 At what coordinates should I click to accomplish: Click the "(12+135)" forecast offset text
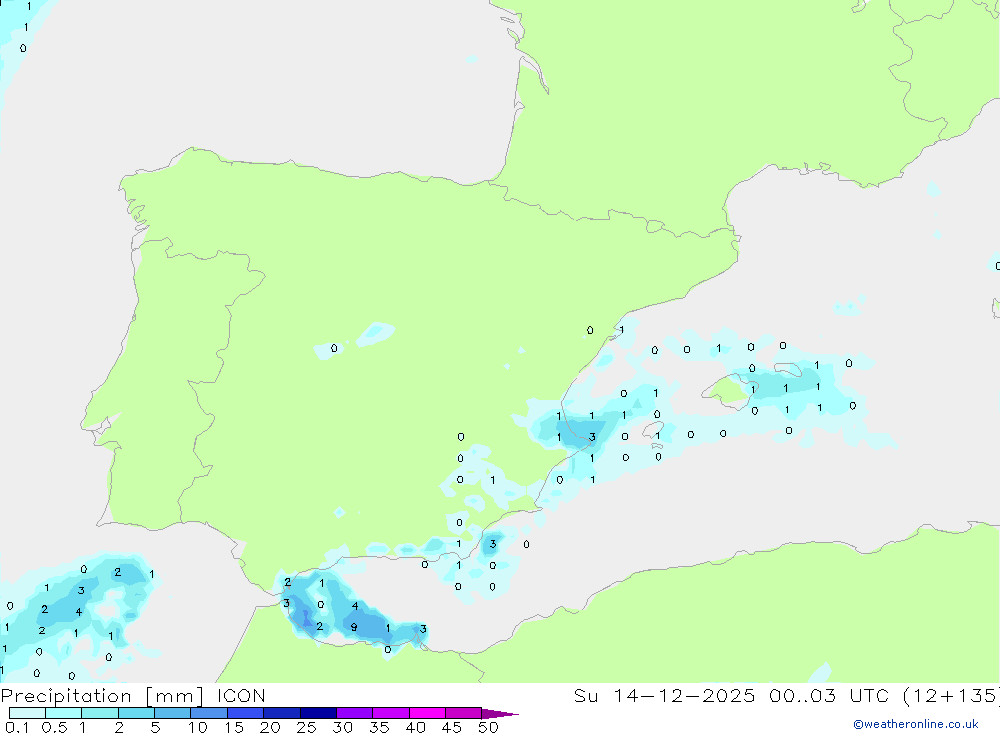[x=952, y=696]
